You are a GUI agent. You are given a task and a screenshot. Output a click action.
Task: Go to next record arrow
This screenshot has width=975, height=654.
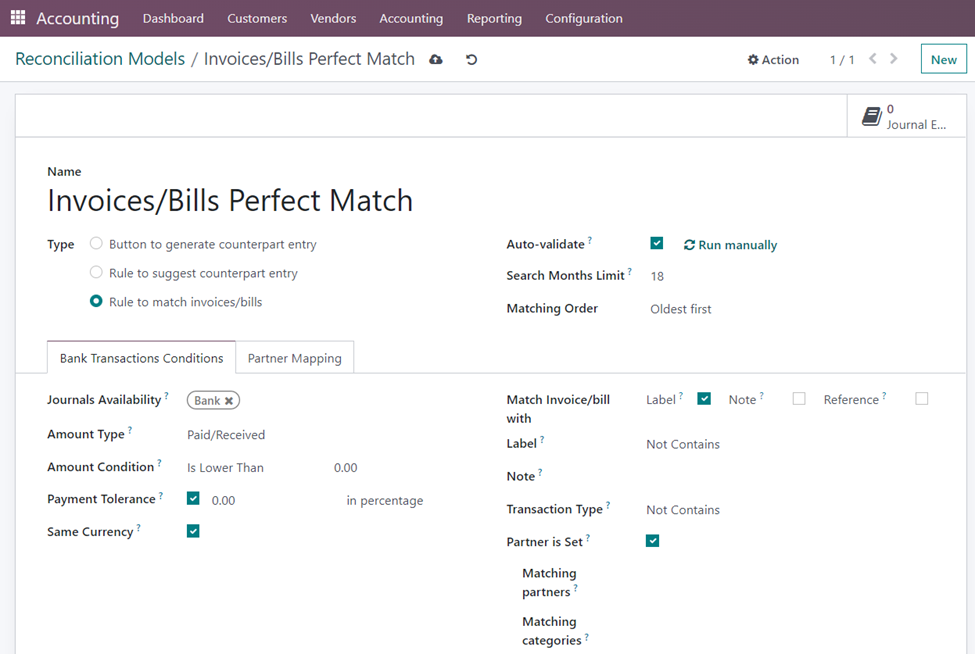coord(894,59)
